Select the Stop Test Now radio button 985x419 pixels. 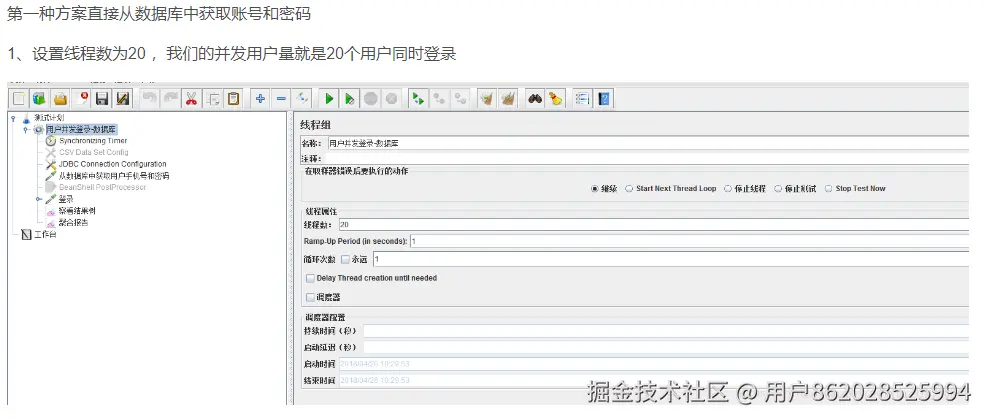(829, 188)
